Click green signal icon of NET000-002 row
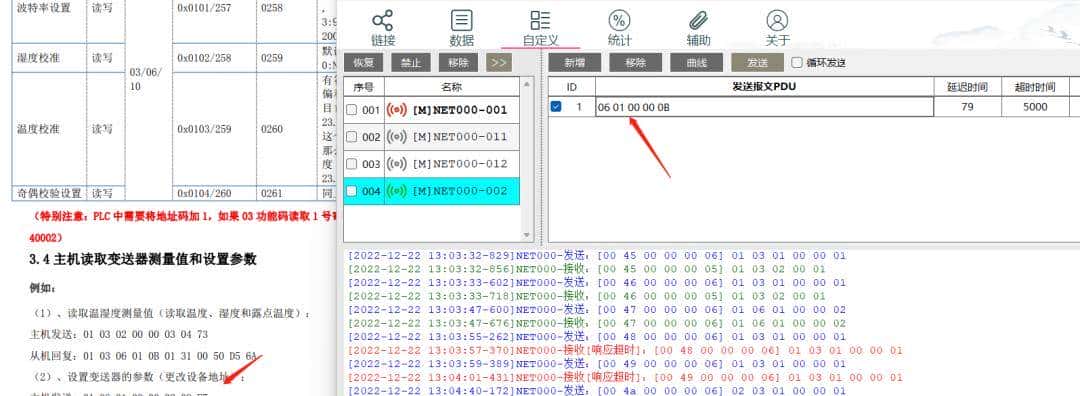This screenshot has height=396, width=1080. click(397, 191)
